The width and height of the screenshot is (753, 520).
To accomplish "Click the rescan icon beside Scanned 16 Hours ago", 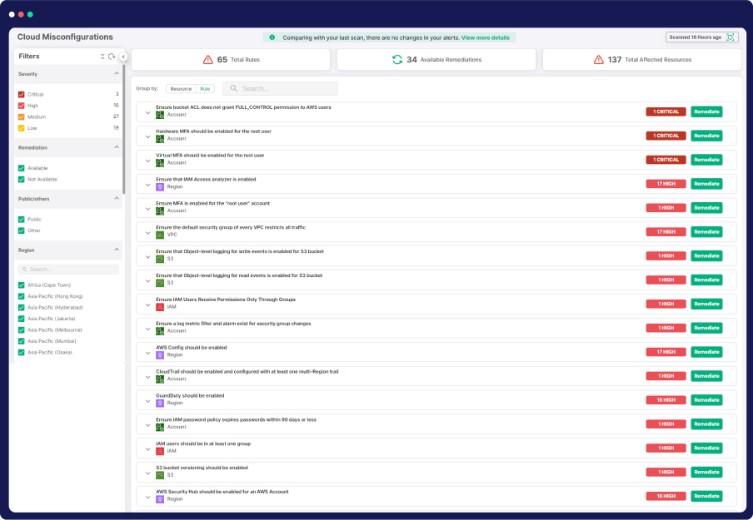I will click(x=729, y=37).
